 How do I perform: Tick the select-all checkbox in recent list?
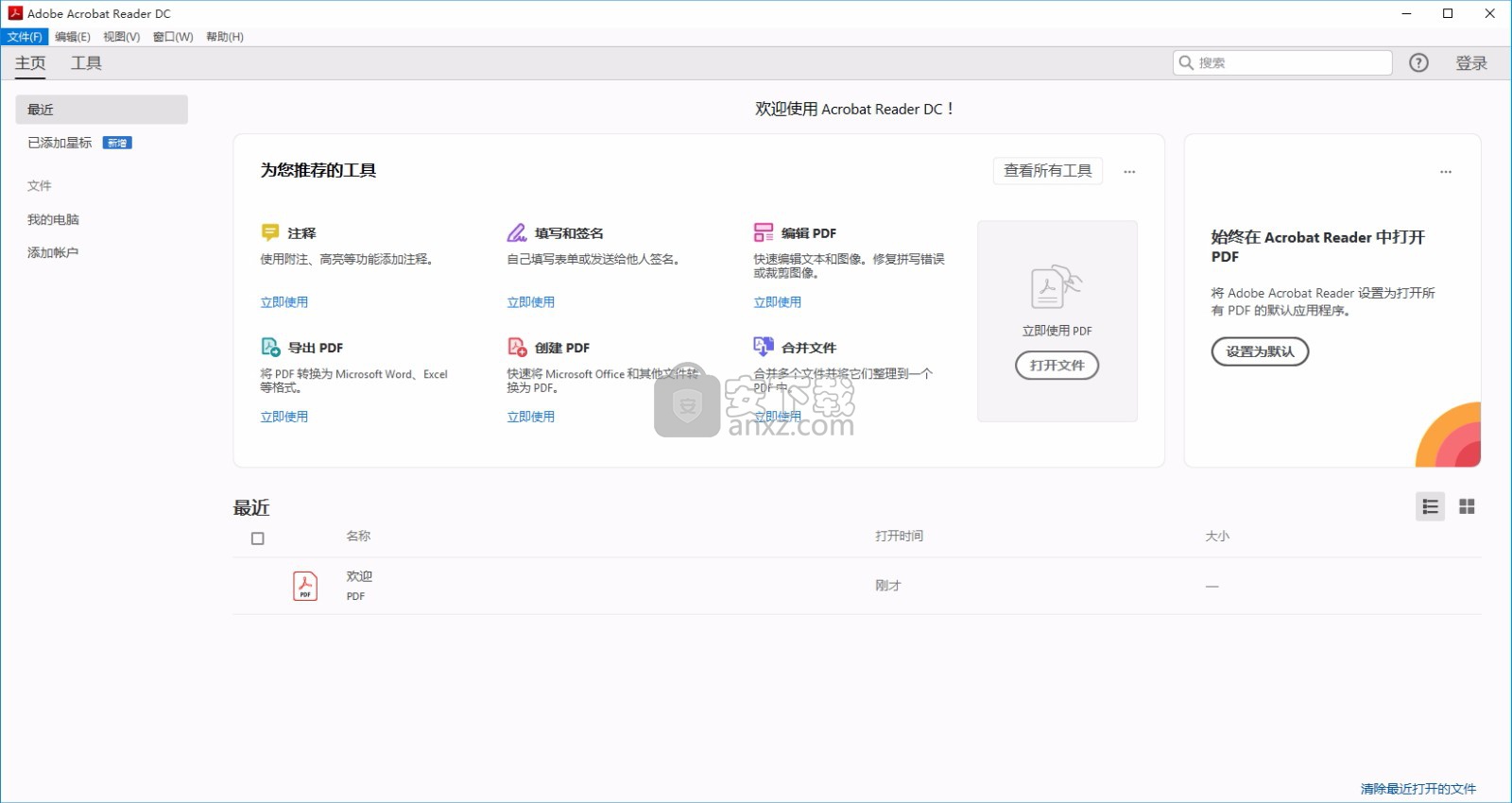coord(258,538)
